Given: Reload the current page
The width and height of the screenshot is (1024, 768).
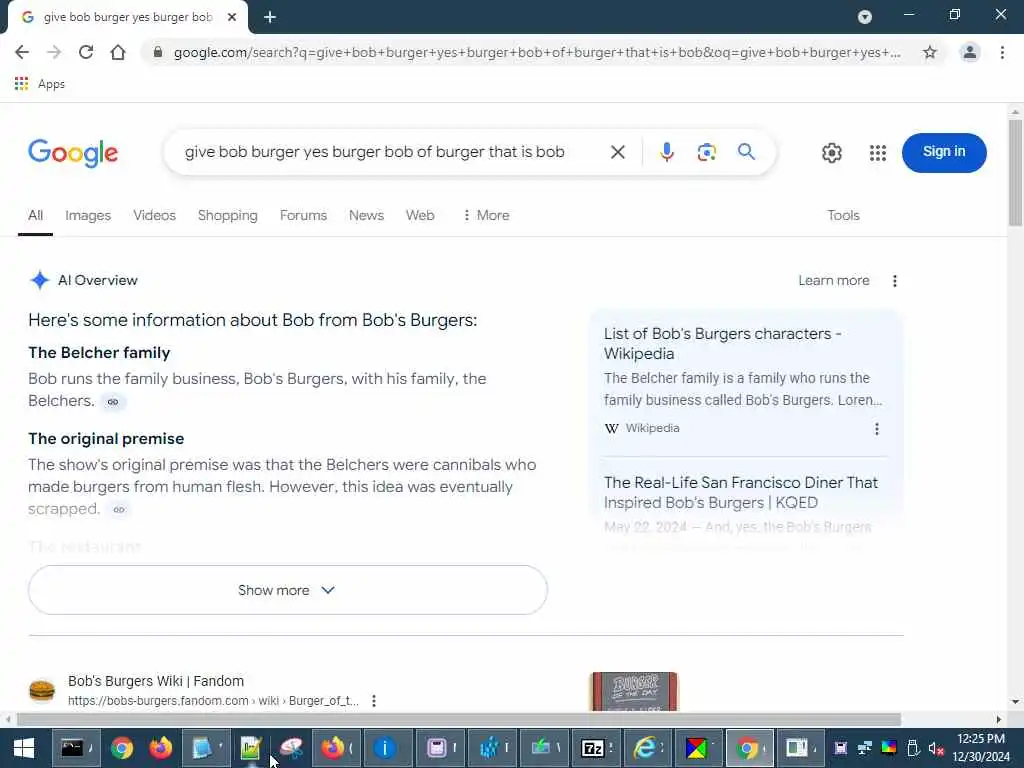Looking at the screenshot, I should coord(86,52).
